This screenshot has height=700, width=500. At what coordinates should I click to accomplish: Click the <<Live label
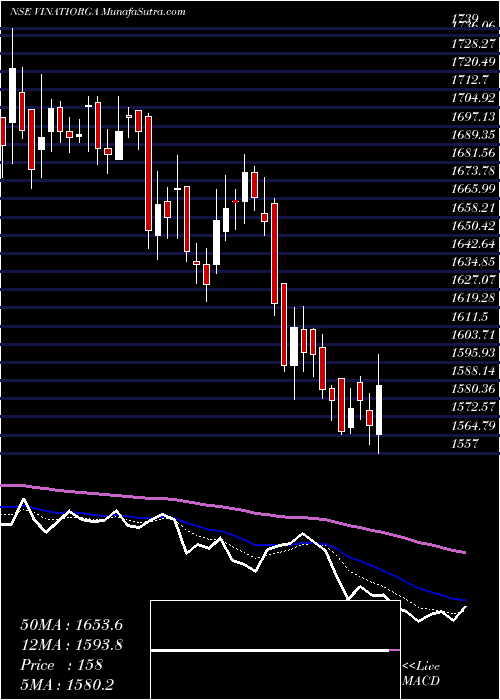coord(421,667)
